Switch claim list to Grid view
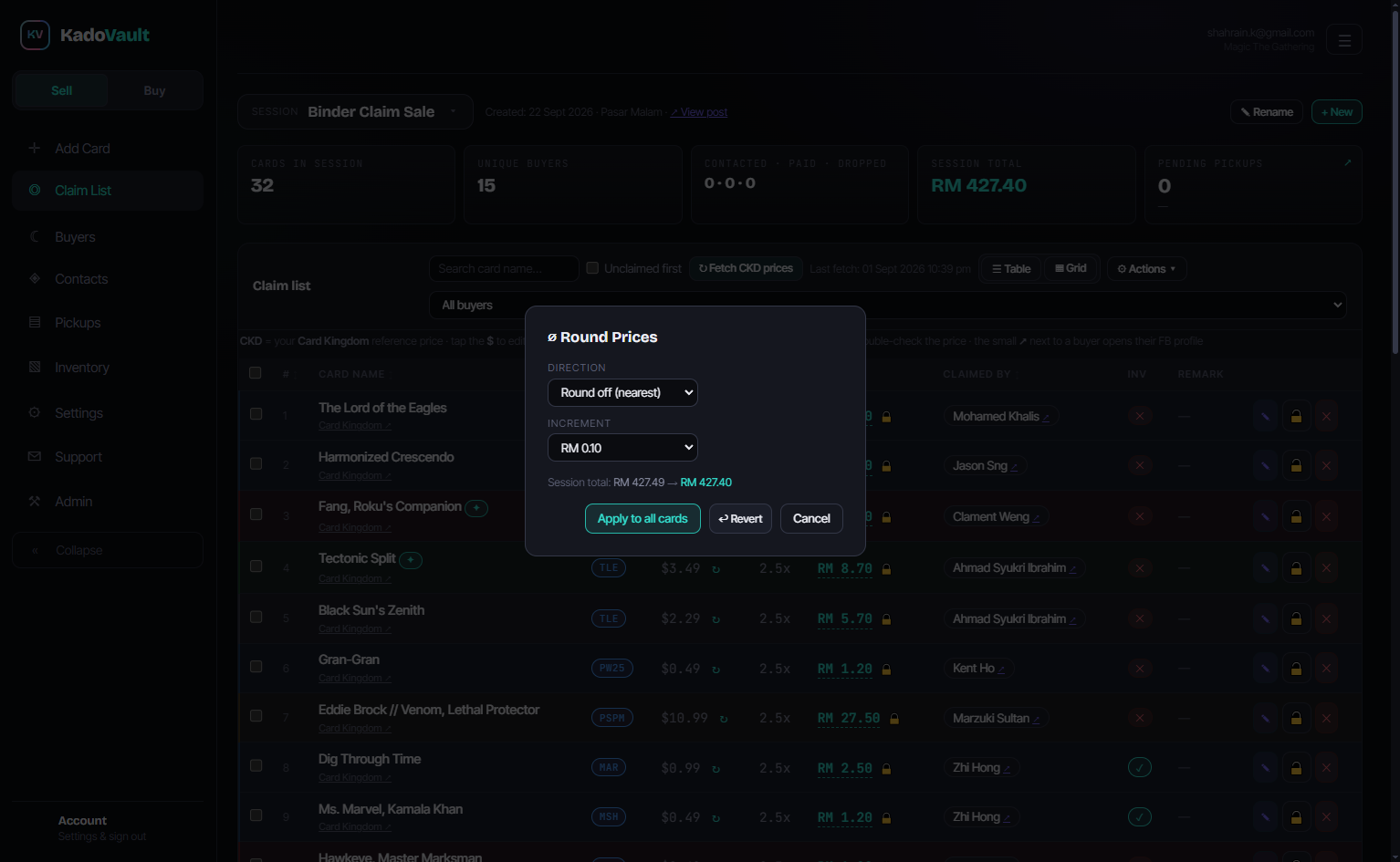Image resolution: width=1400 pixels, height=862 pixels. point(1071,268)
